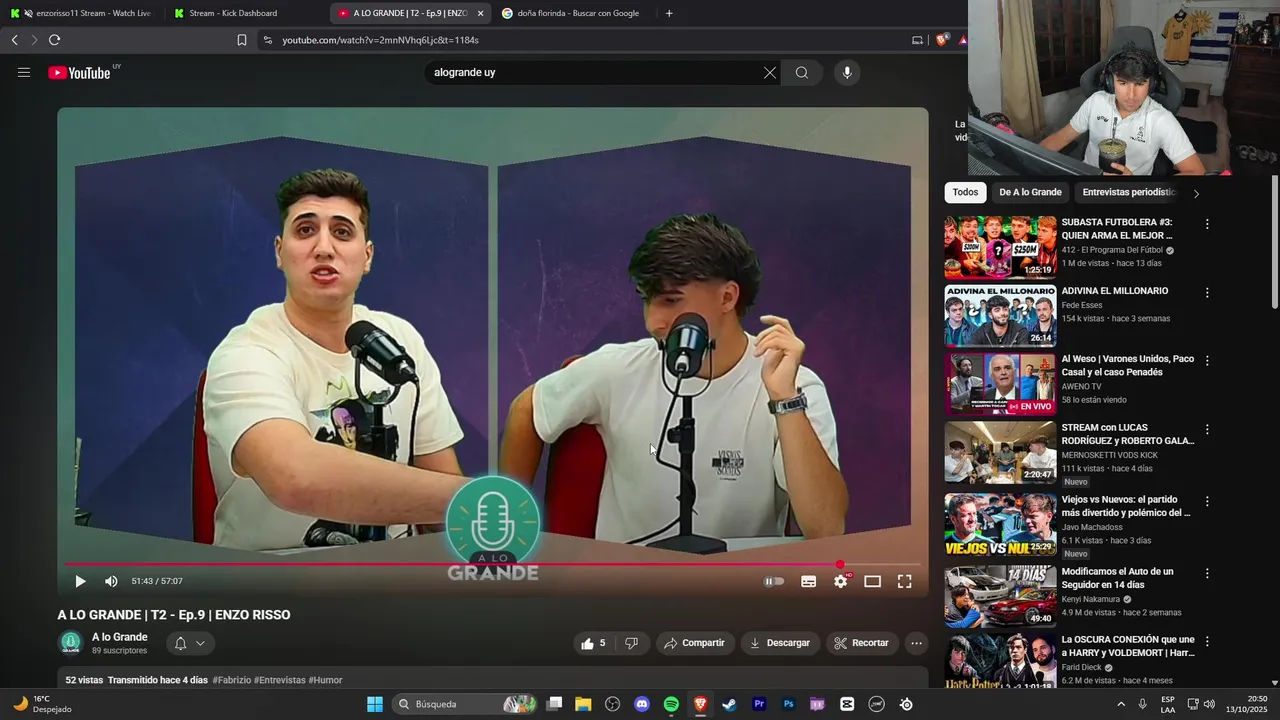Open Premiere Pro from the taskbar
The width and height of the screenshot is (1280, 720).
point(759,704)
